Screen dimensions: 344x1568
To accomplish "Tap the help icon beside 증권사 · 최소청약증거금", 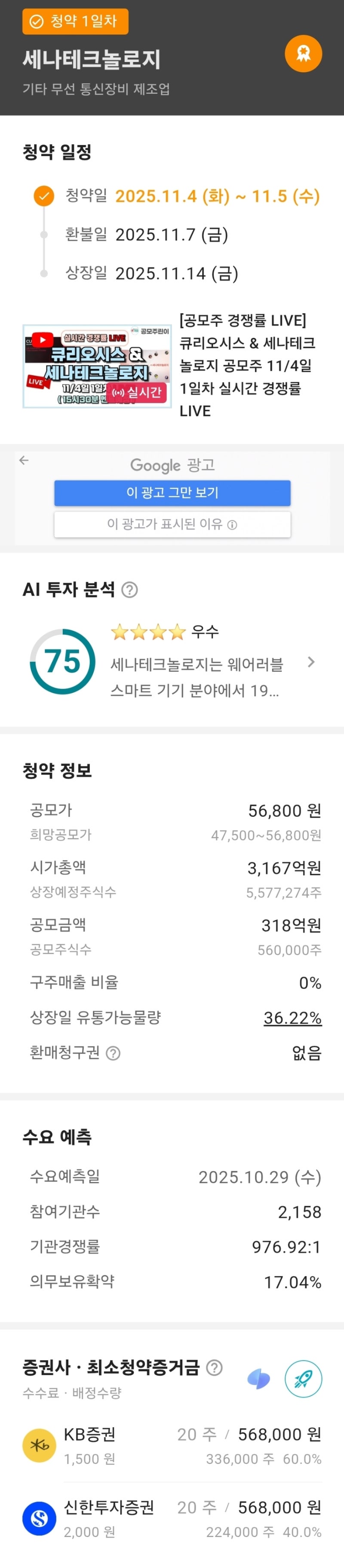I will [x=214, y=1368].
